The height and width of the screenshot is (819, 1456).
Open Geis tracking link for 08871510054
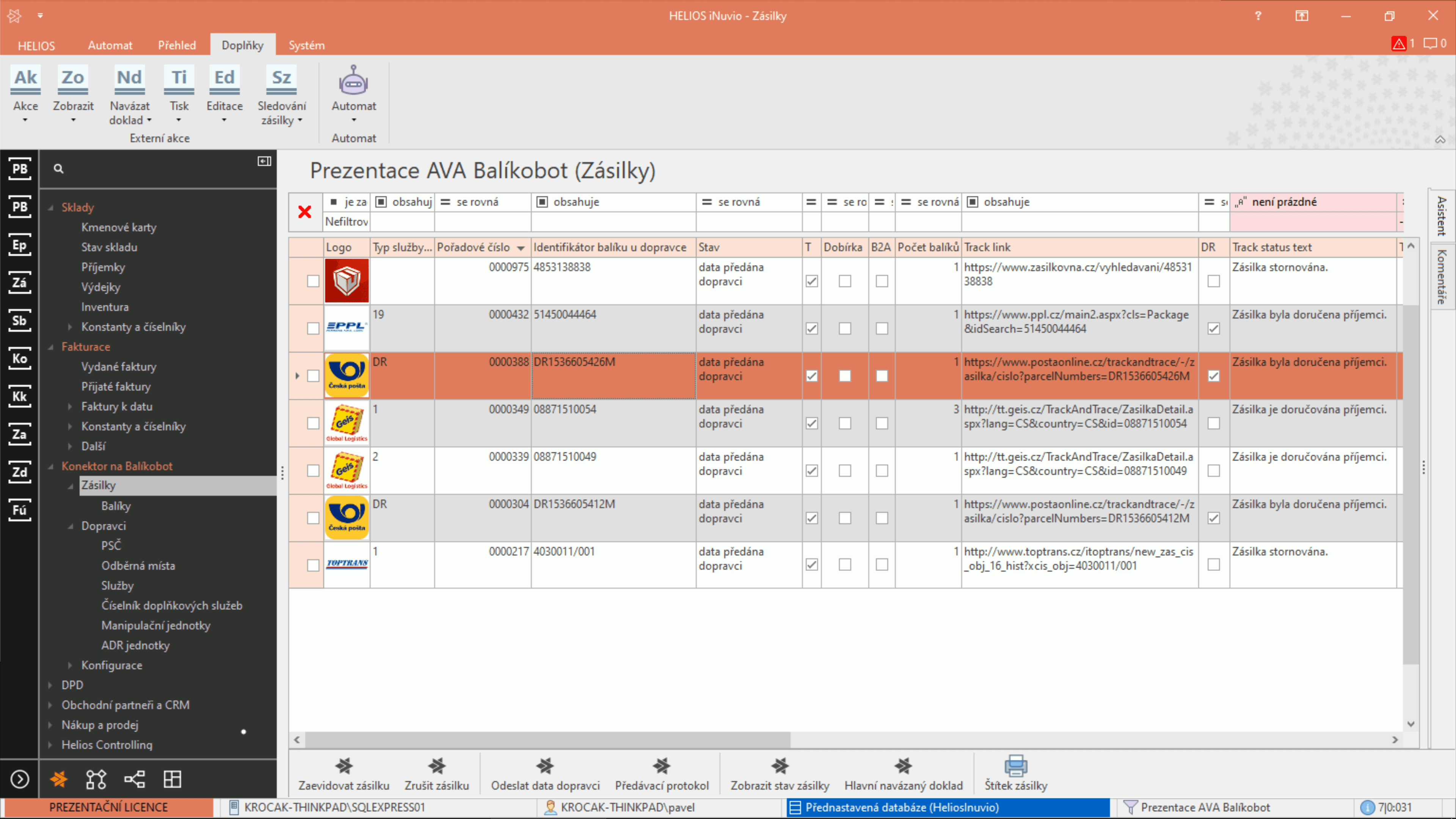[1078, 417]
